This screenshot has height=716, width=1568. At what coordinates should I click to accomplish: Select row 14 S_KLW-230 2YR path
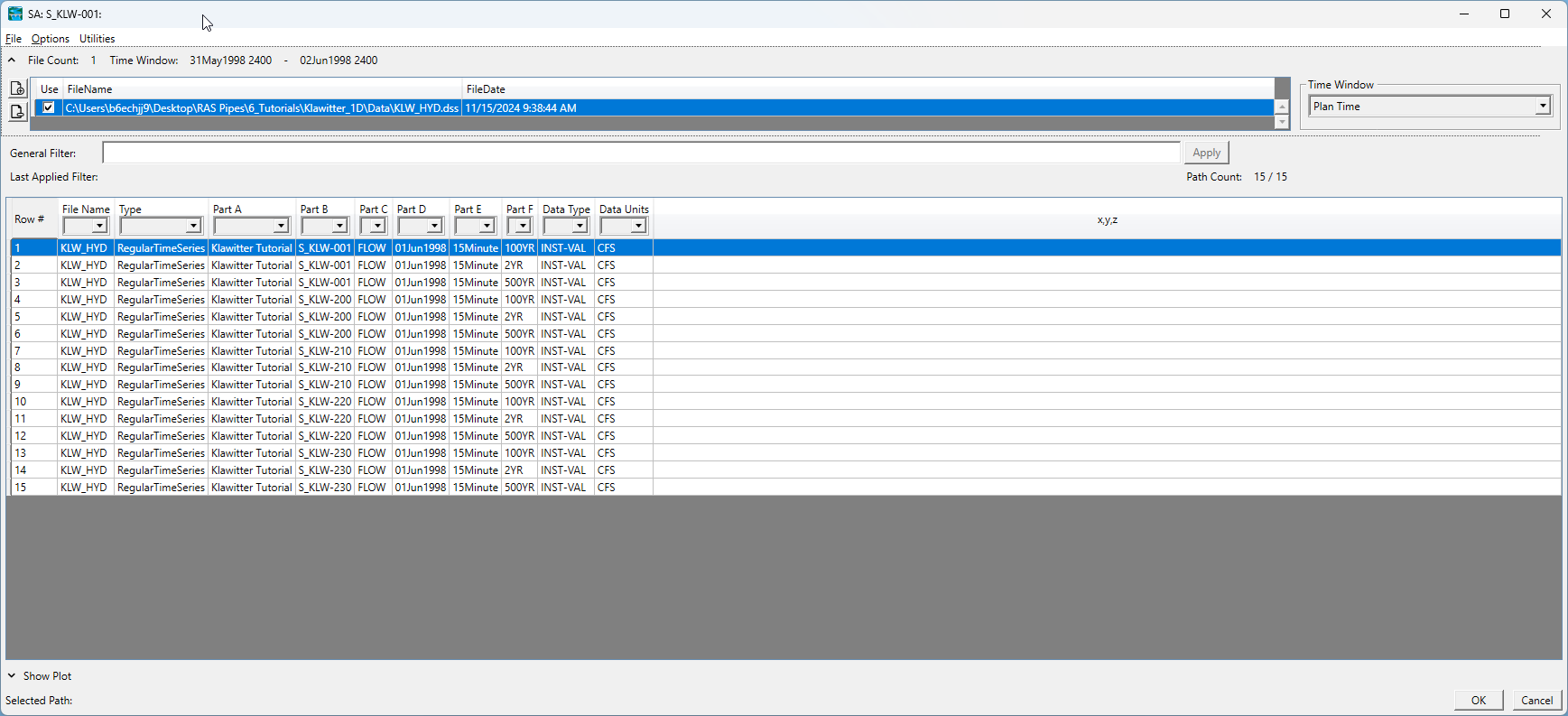pos(325,470)
